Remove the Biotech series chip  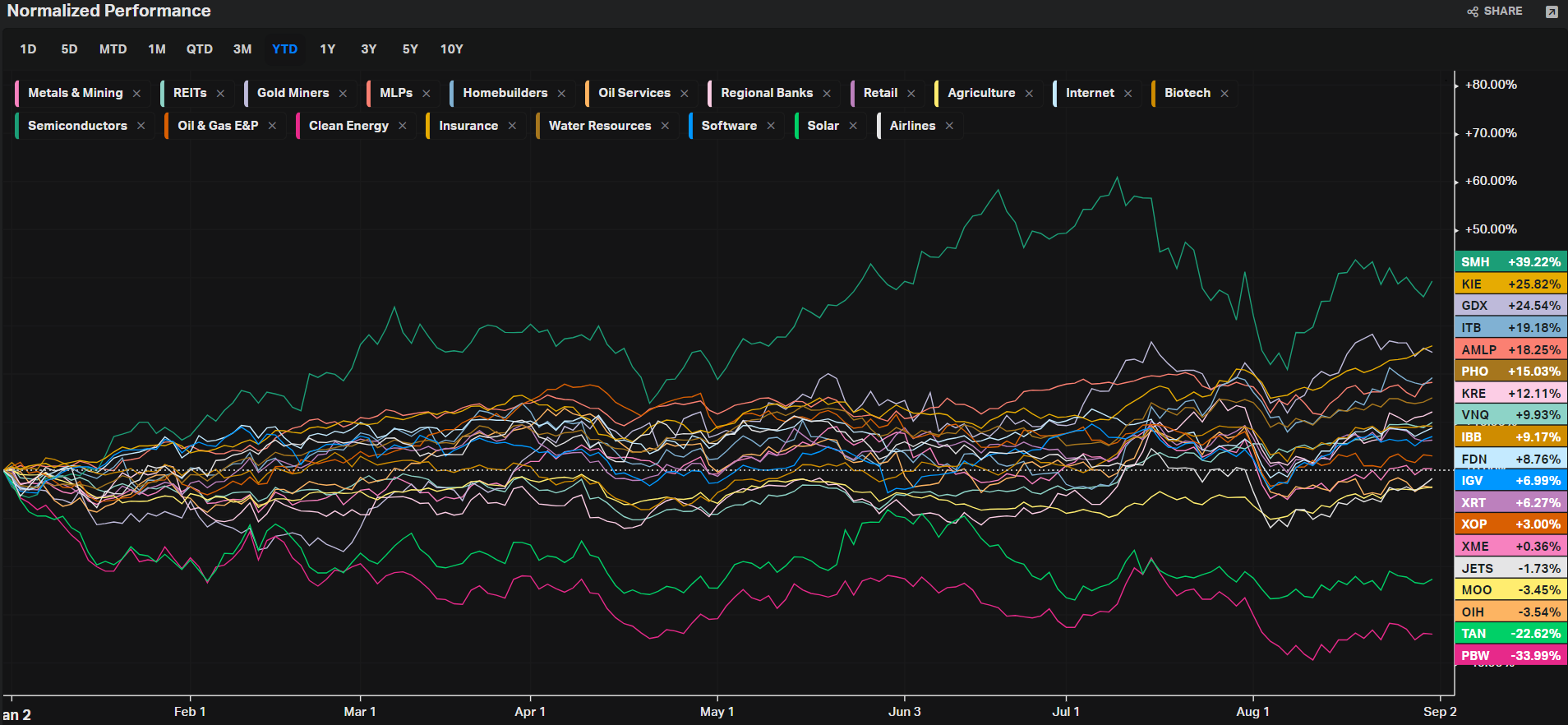click(x=1224, y=94)
